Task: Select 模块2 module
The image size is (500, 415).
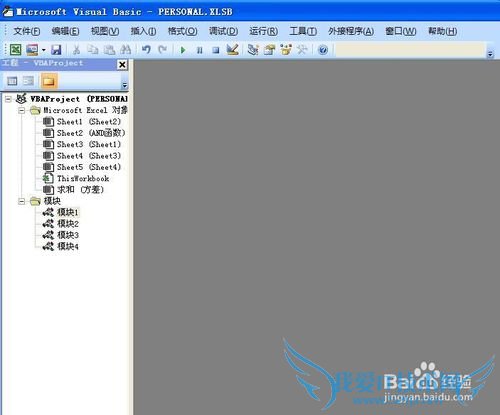Action: (68, 224)
